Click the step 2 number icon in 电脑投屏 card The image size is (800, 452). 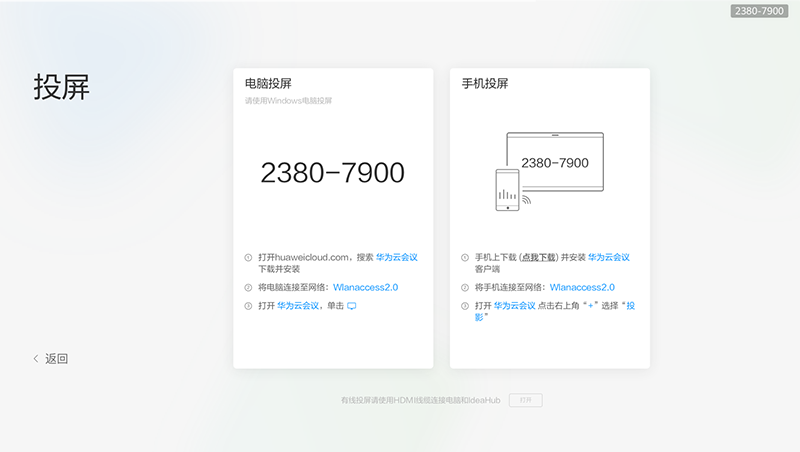[248, 288]
